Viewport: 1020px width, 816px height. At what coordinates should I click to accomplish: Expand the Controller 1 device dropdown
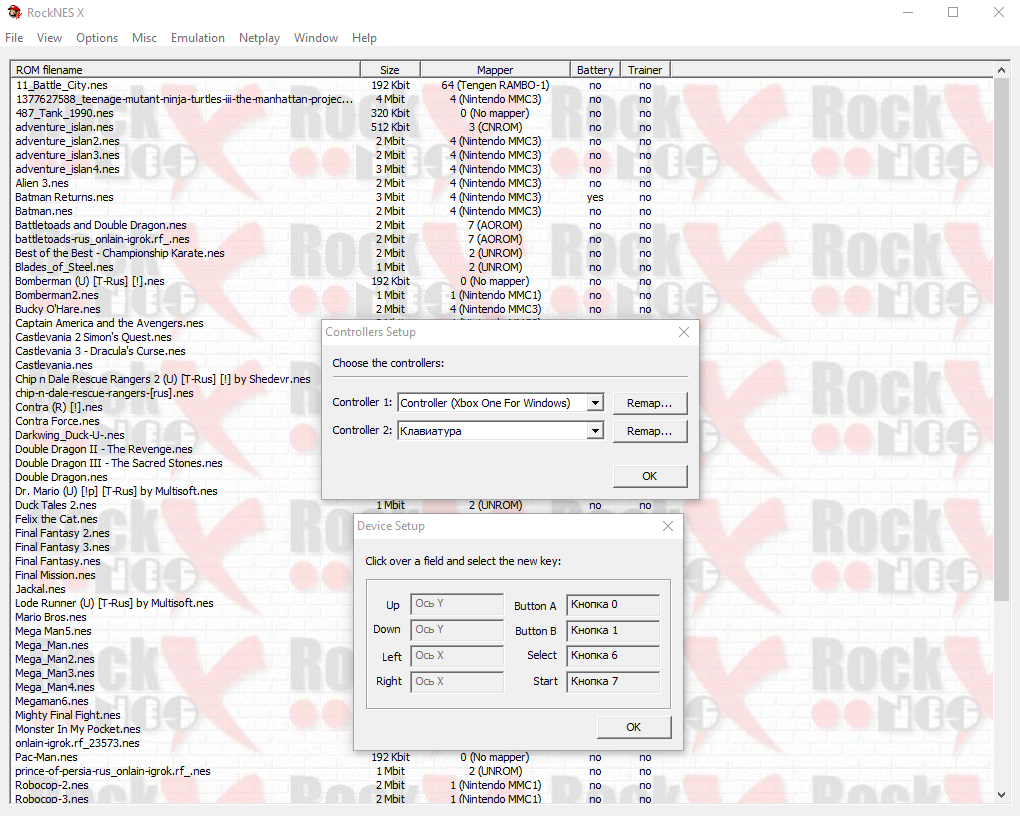(595, 403)
